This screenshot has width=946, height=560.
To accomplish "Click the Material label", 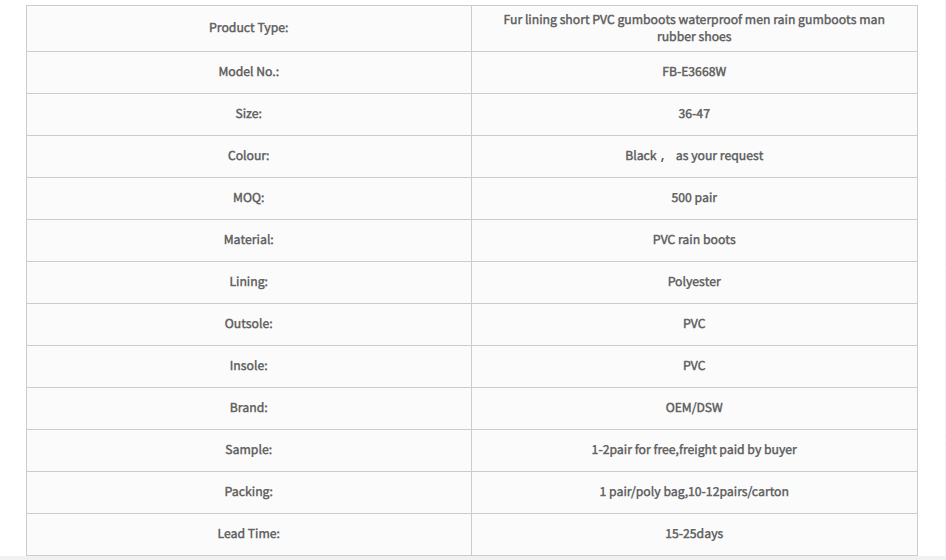I will (249, 240).
